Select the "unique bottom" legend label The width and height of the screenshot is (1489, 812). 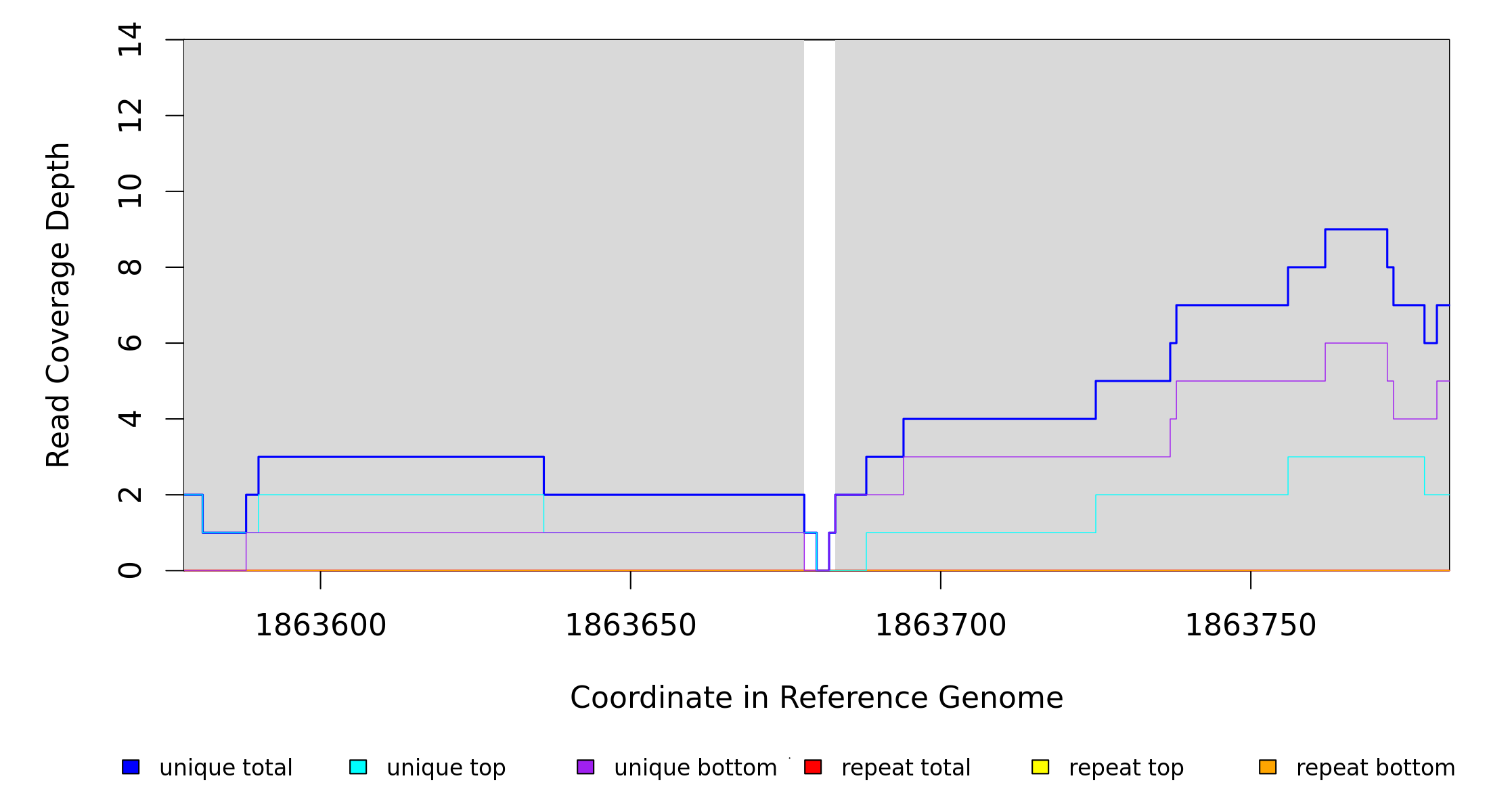695,768
